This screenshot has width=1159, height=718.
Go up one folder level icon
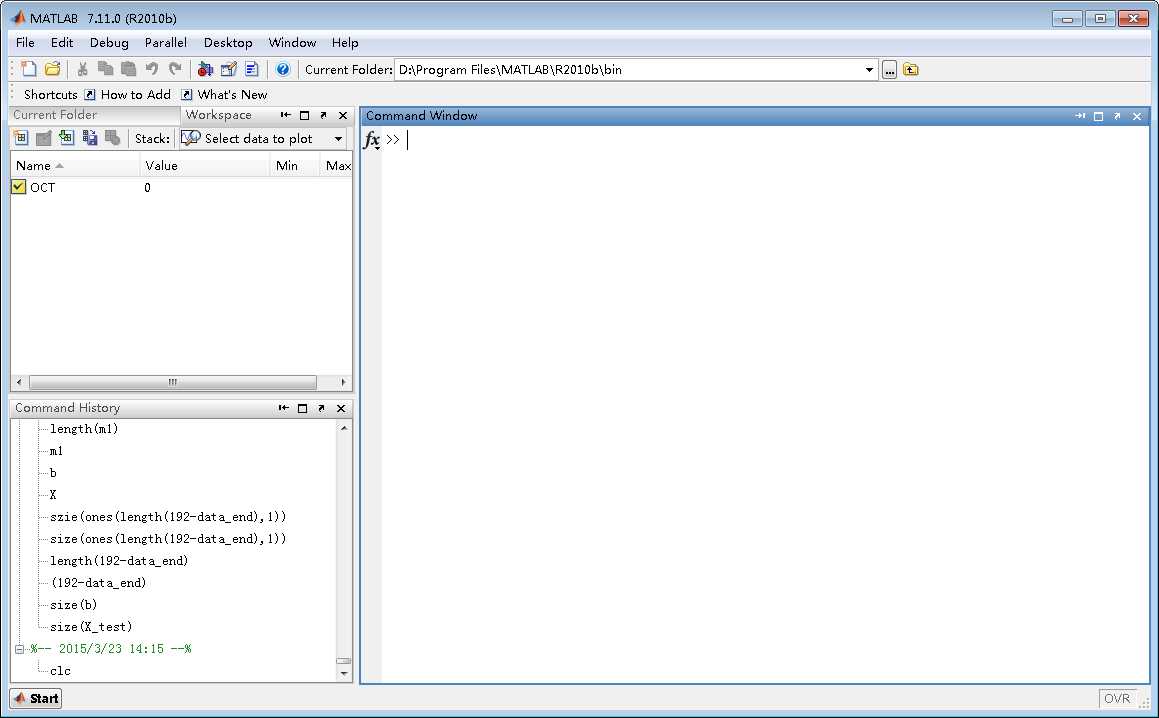tap(911, 70)
